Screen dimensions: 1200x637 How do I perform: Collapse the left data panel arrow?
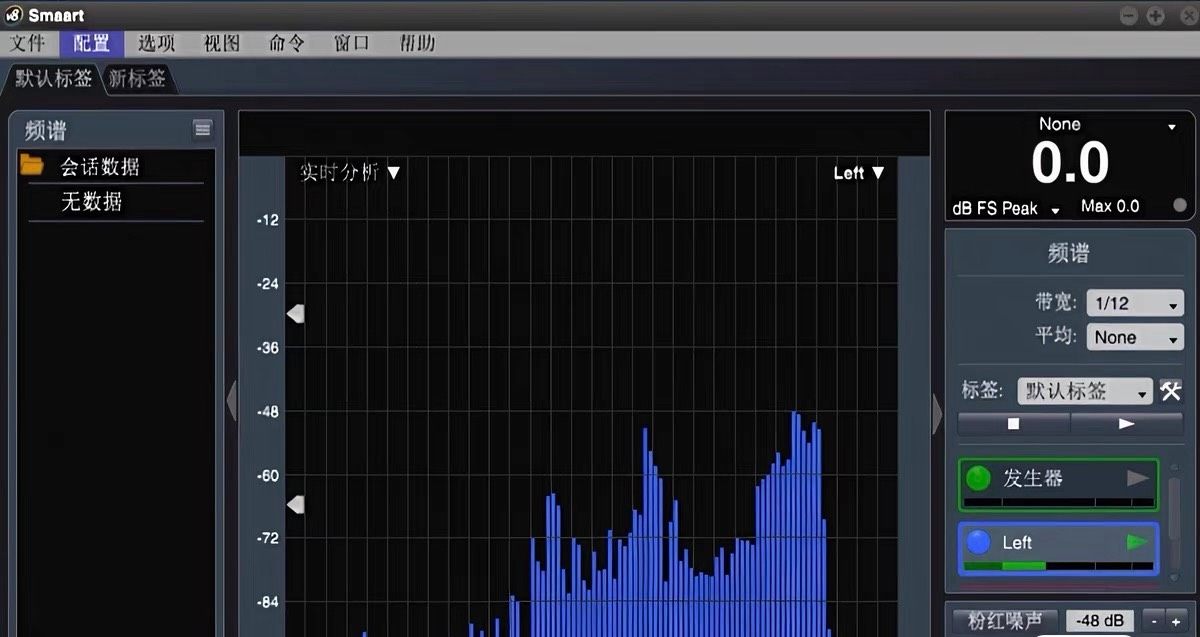pos(231,401)
